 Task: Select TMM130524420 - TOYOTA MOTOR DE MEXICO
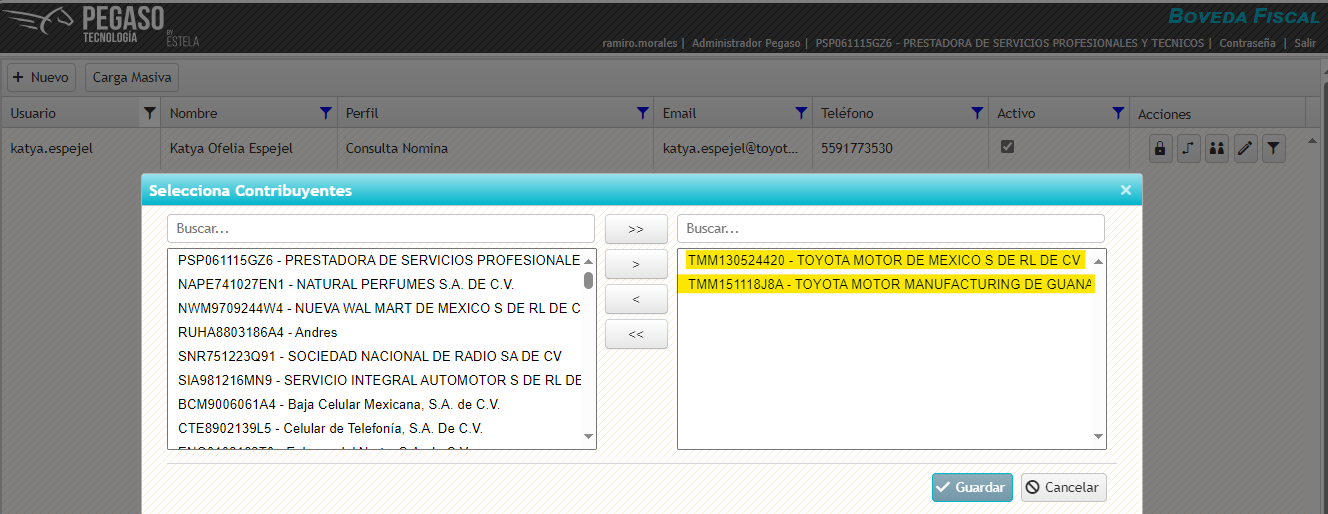point(885,260)
